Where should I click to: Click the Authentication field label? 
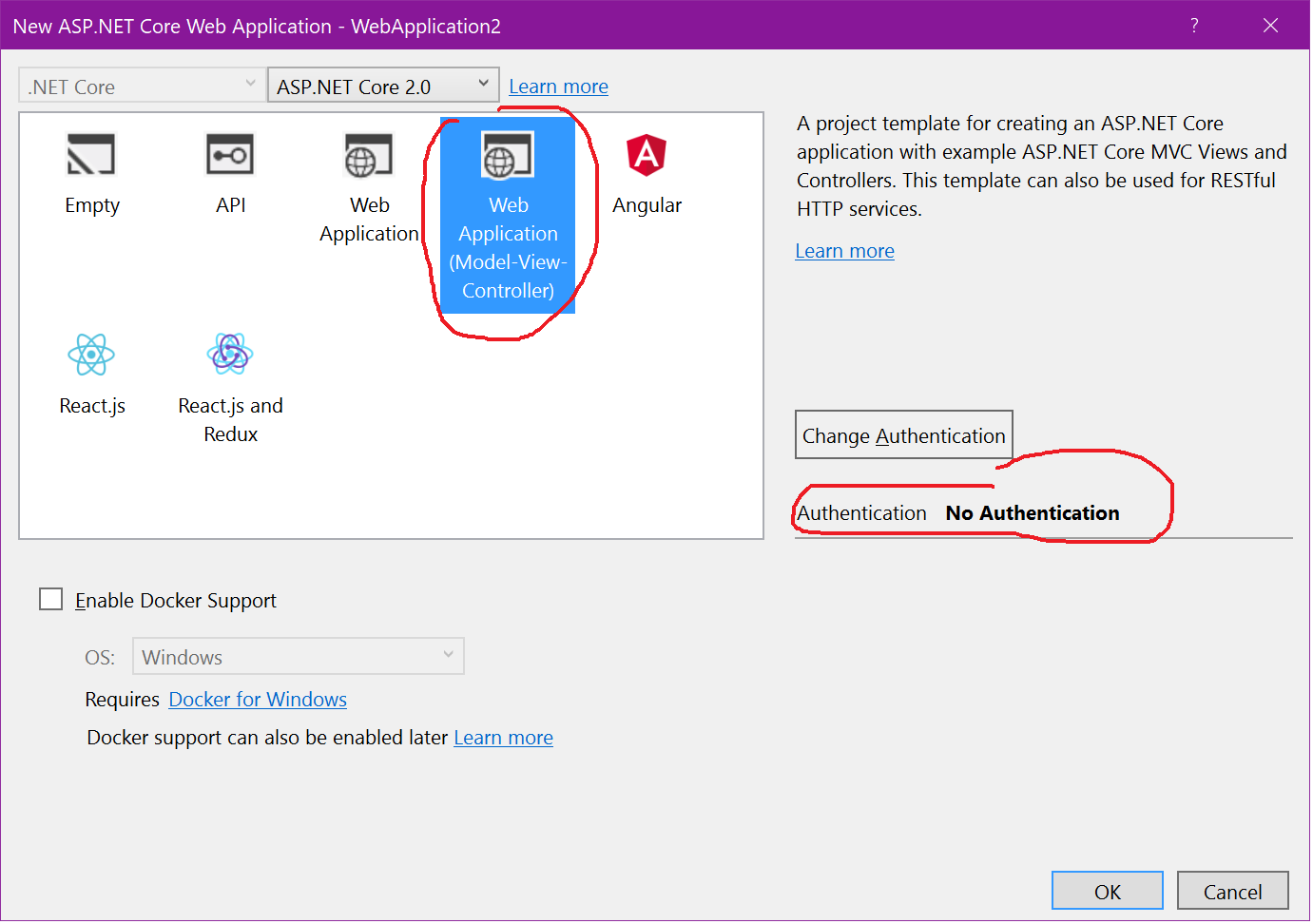pyautogui.click(x=861, y=513)
